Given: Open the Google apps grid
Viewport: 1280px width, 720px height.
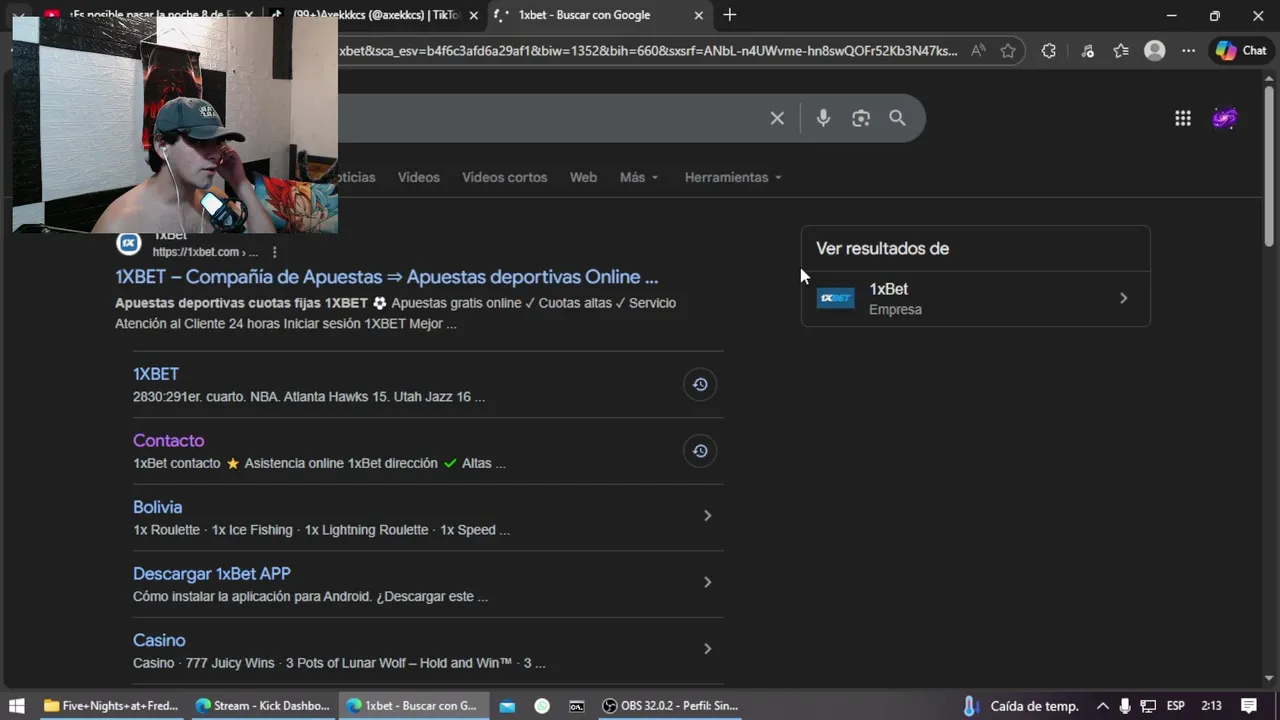Looking at the screenshot, I should pyautogui.click(x=1183, y=118).
